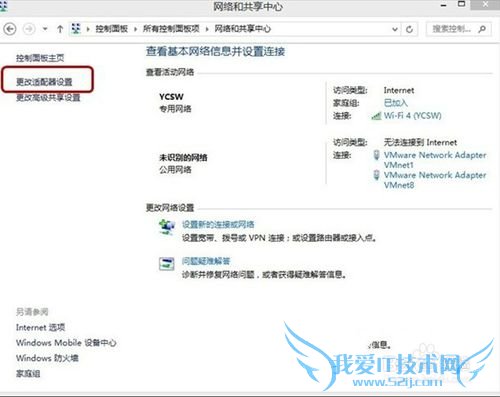Open the address bar history dropdown
Viewport: 500px width, 397px height.
[395, 29]
